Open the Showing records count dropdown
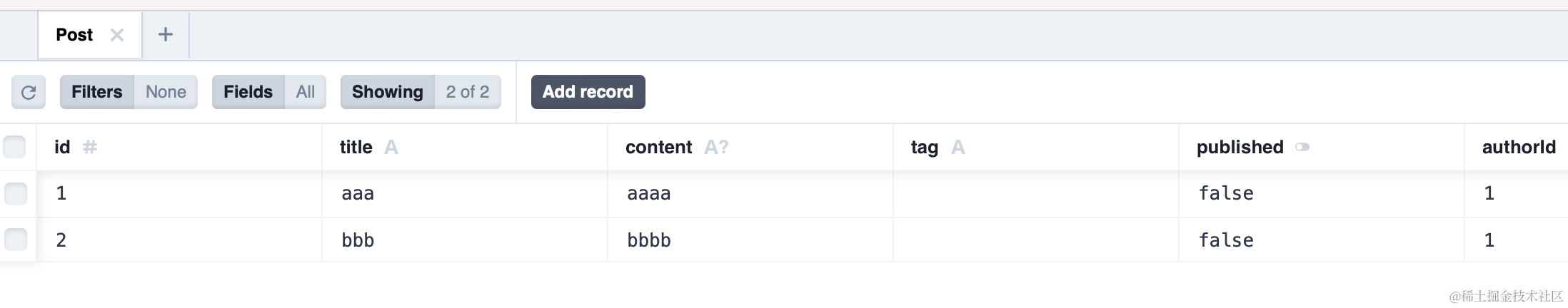This screenshot has width=1568, height=308. (x=420, y=92)
